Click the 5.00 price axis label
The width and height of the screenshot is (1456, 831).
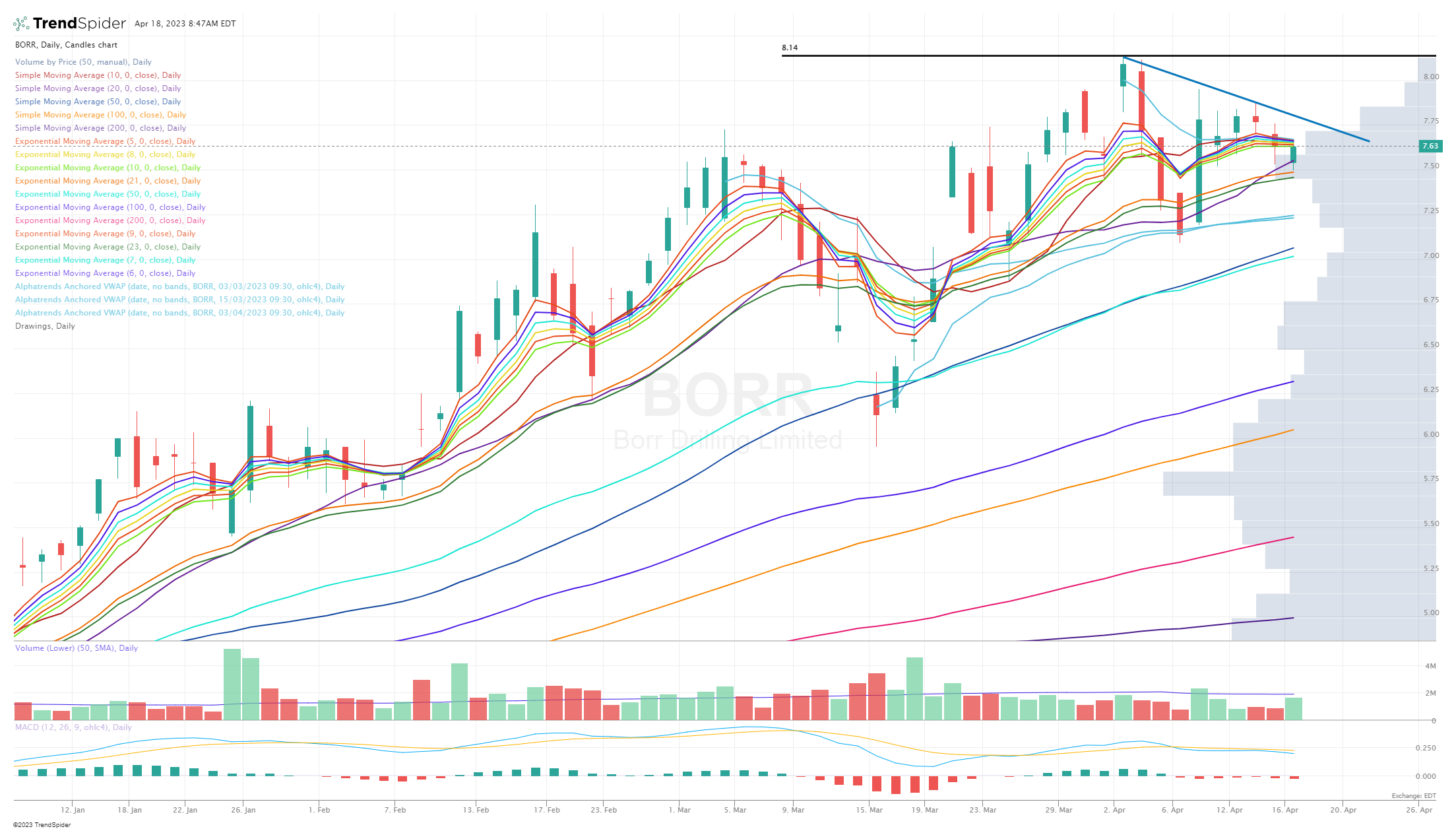pyautogui.click(x=1431, y=613)
